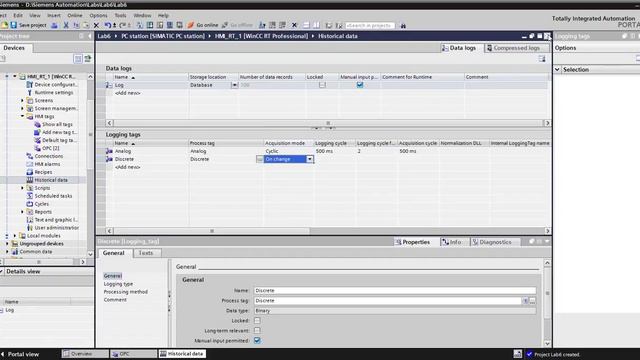This screenshot has height=360, width=640.
Task: Collapse the HMI tags tree node
Action: (22, 116)
